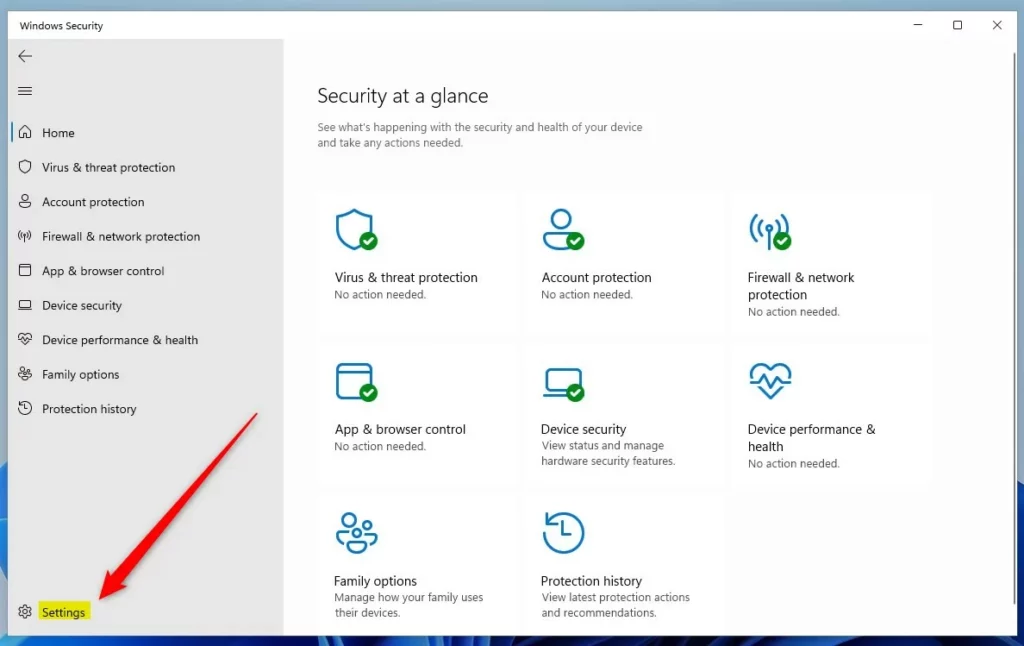Toggle the hamburger navigation menu
The width and height of the screenshot is (1024, 646).
click(x=25, y=91)
